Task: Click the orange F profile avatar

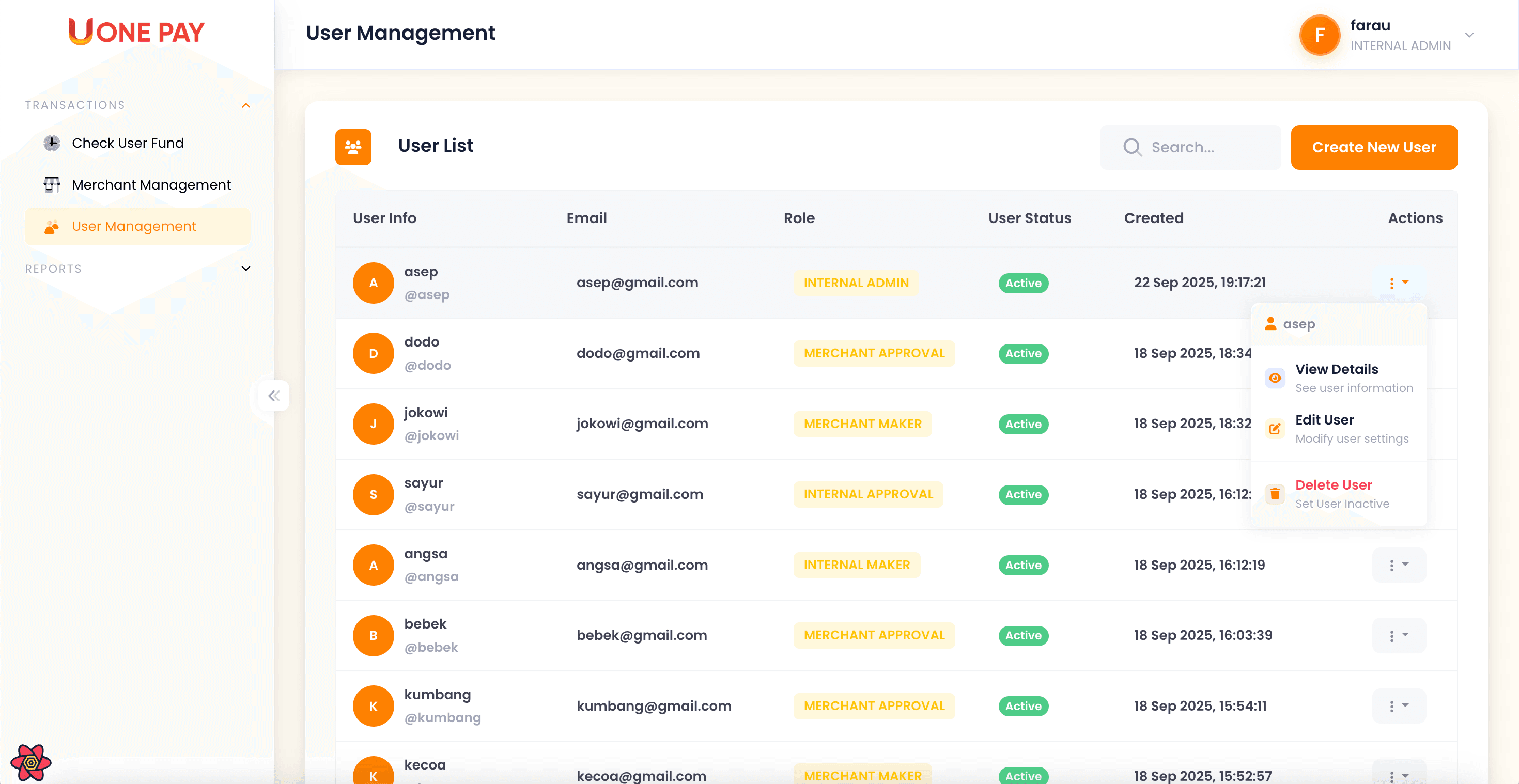Action: coord(1319,35)
